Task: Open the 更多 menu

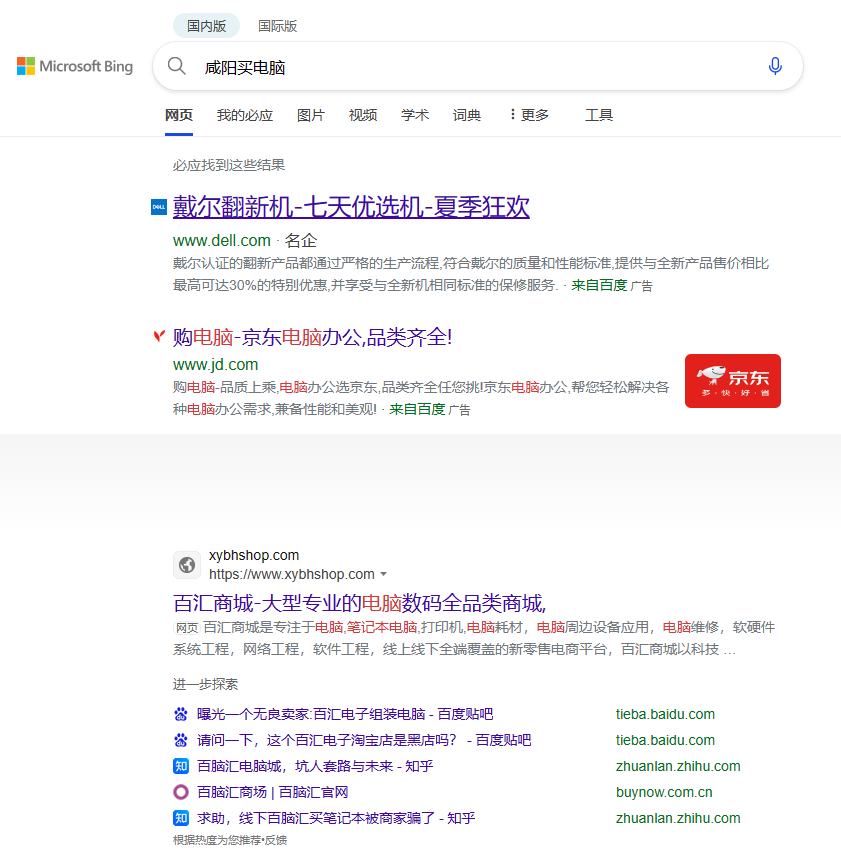Action: click(x=529, y=115)
